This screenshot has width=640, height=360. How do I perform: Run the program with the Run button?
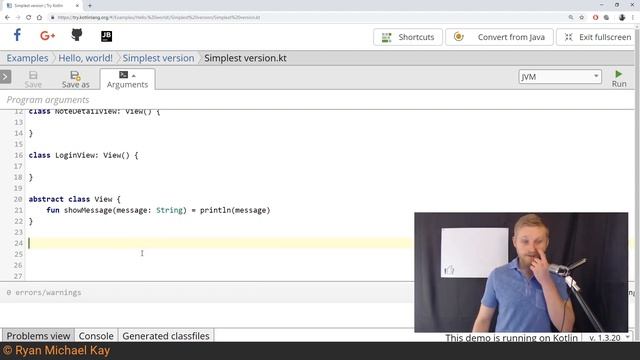coord(619,78)
